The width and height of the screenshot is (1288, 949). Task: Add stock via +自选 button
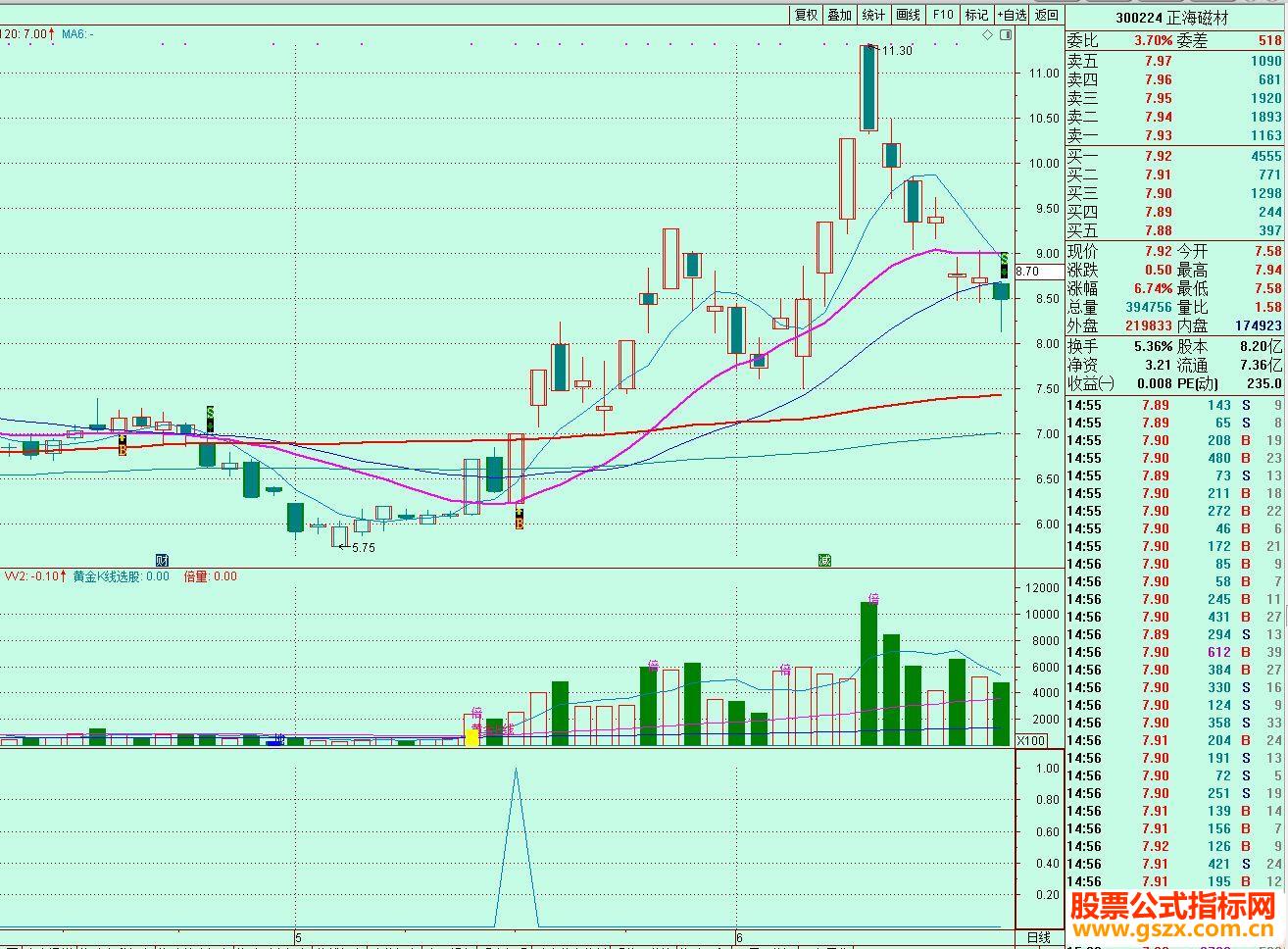[x=1012, y=15]
